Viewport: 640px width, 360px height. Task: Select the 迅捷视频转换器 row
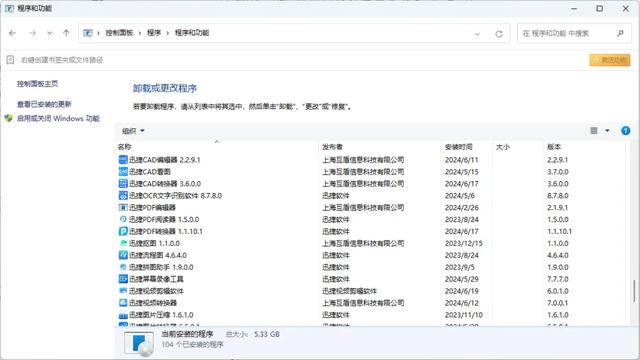(370, 303)
